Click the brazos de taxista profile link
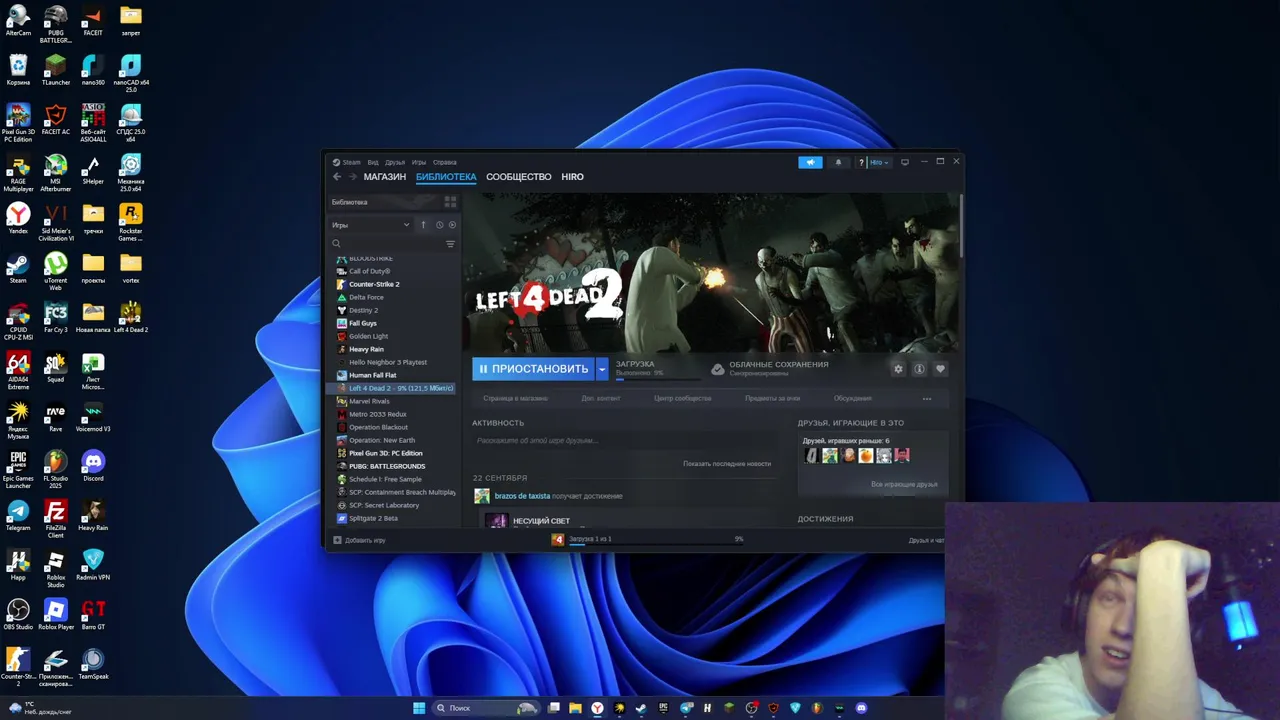The height and width of the screenshot is (720, 1280). pos(522,496)
